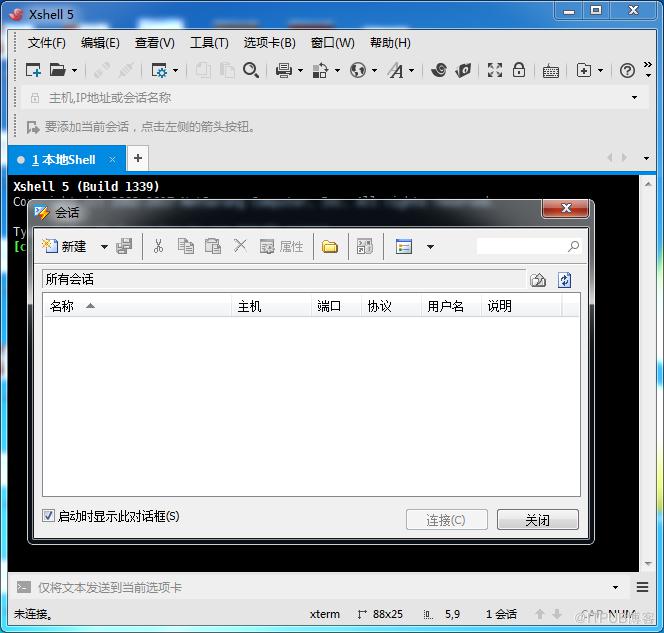664x633 pixels.
Task: Click the new folder icon in Sessions dialog
Action: click(329, 246)
